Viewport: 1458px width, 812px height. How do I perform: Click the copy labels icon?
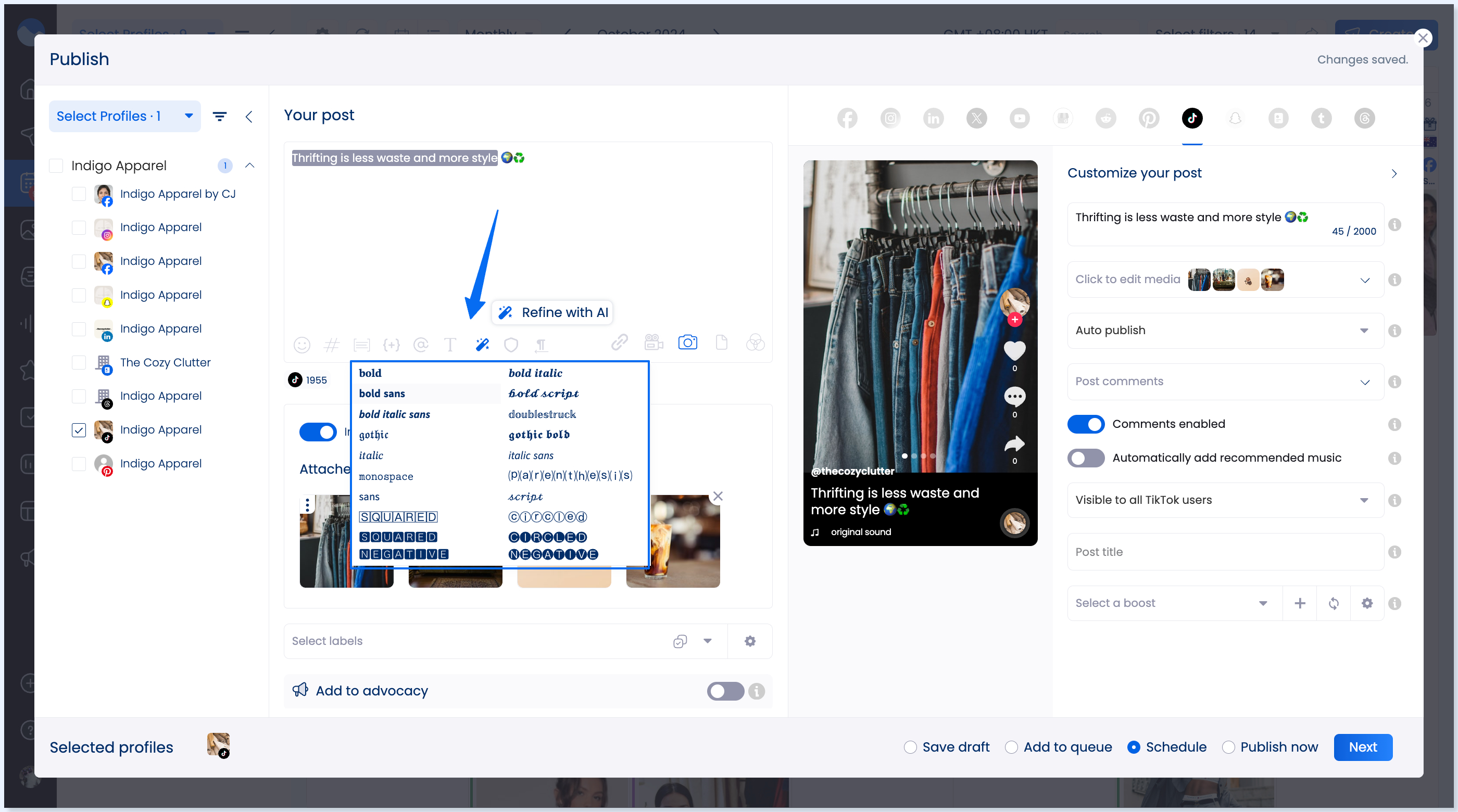point(681,641)
